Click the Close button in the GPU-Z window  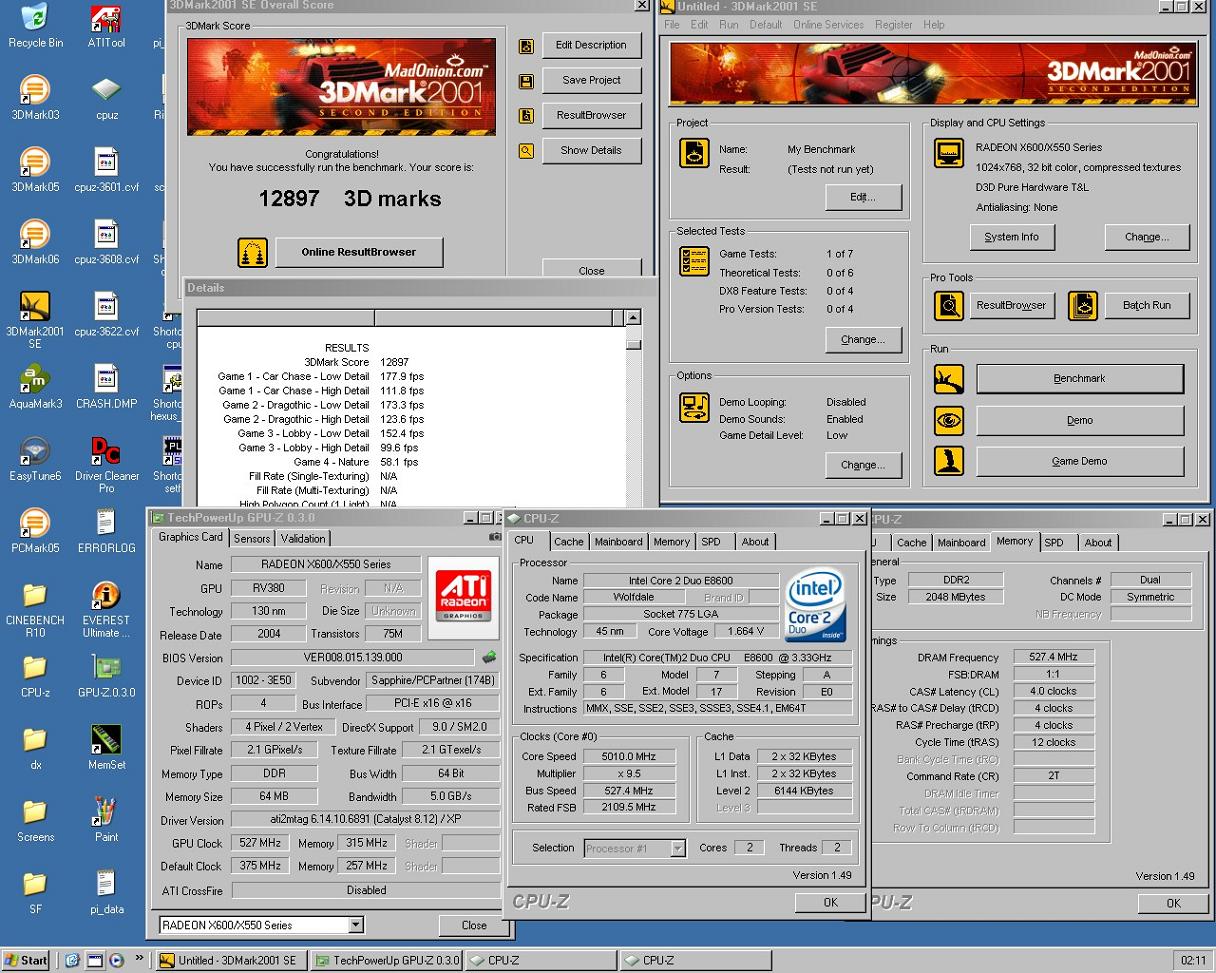click(x=474, y=925)
